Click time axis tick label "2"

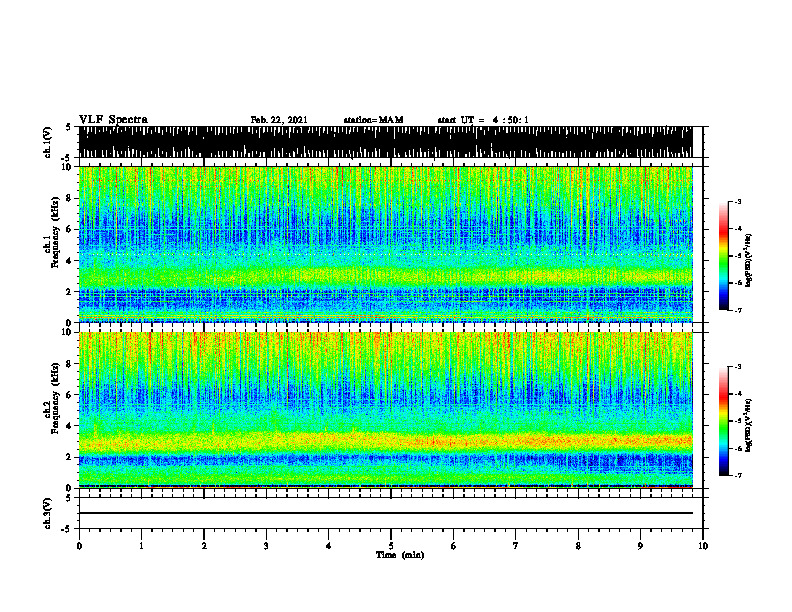(204, 546)
